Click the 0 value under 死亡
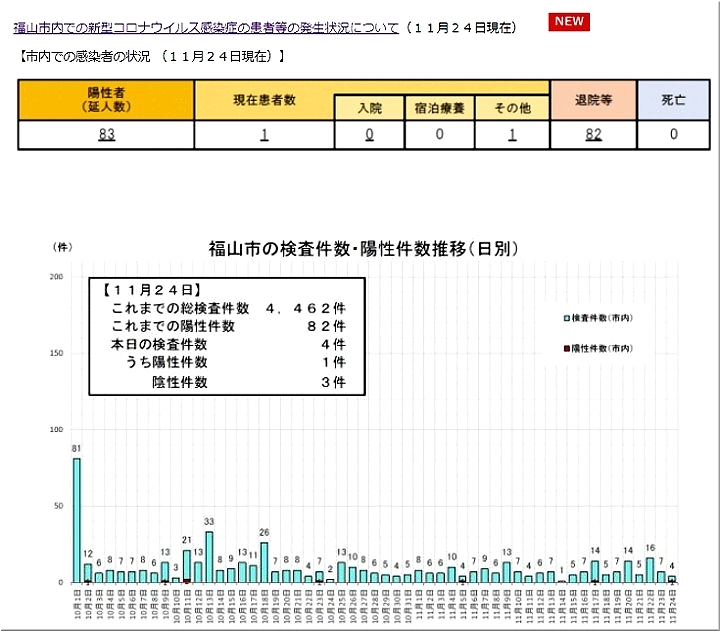The image size is (720, 631). [673, 135]
